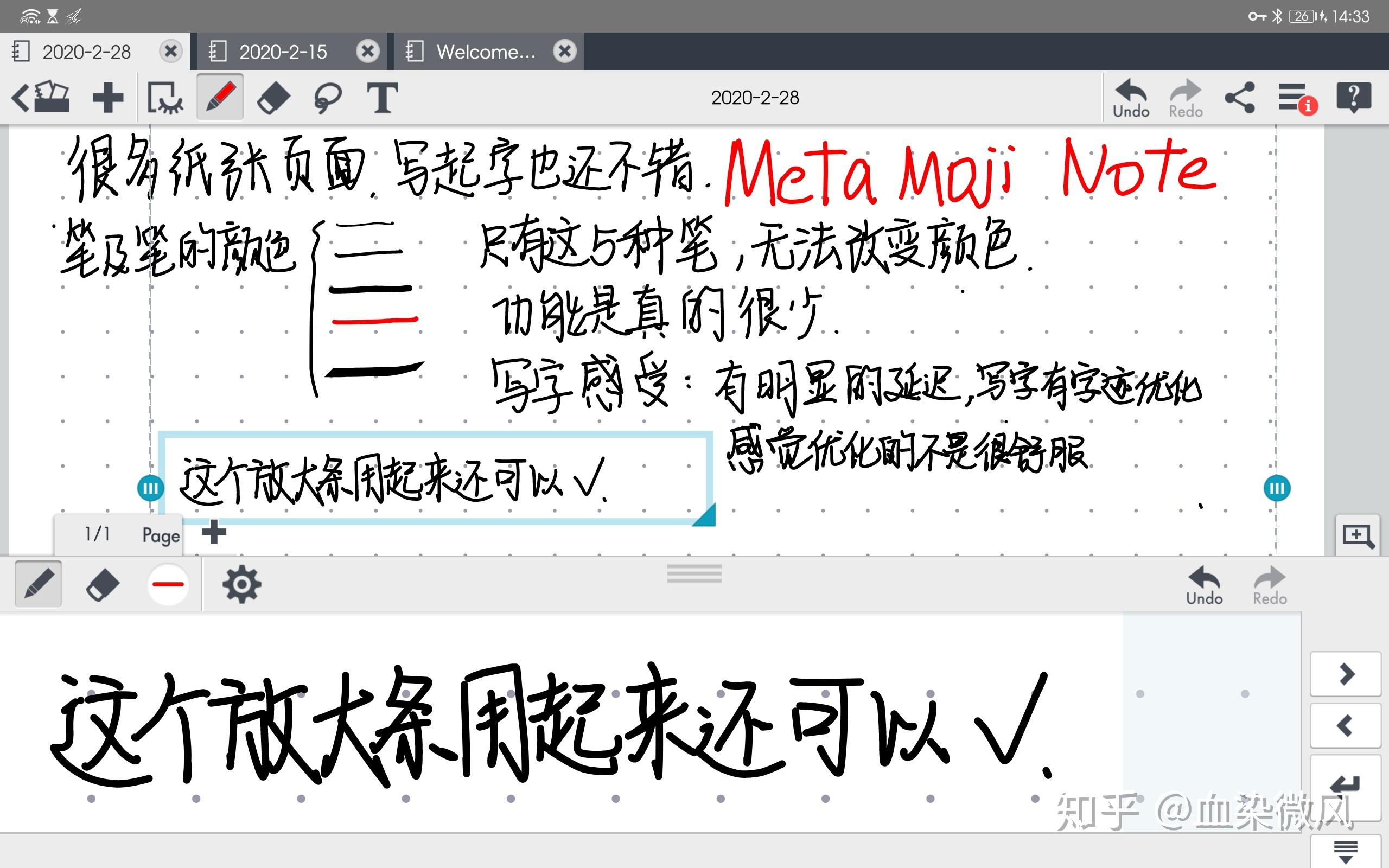Viewport: 1389px width, 868px height.
Task: Go back to the notebook library
Action: (x=41, y=97)
